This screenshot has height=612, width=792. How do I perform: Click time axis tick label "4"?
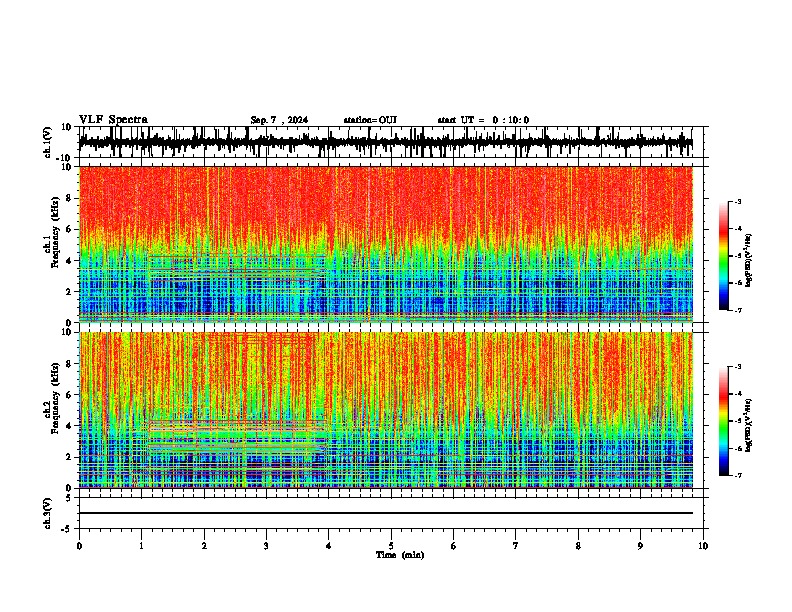(329, 546)
